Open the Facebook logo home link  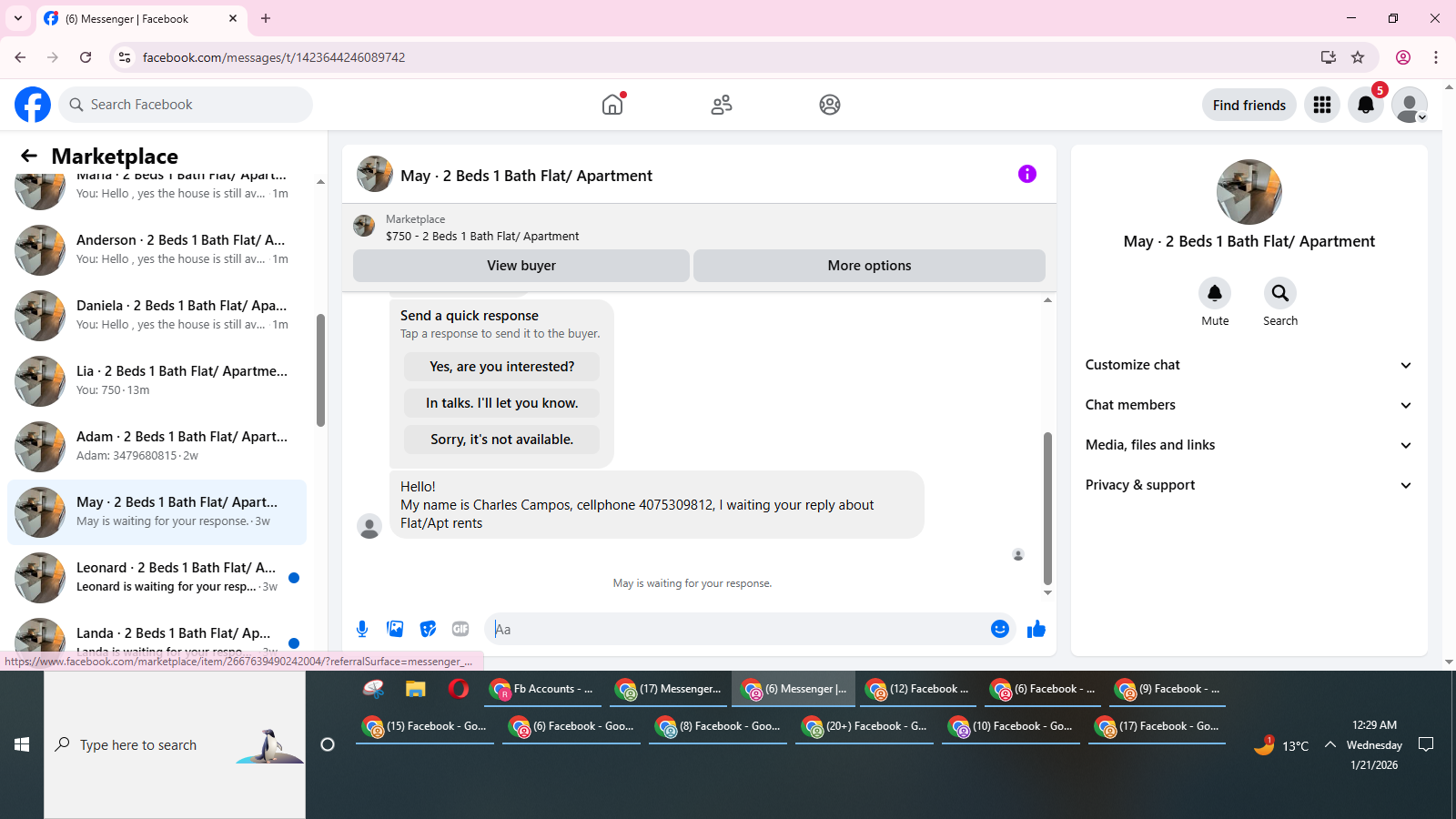[x=33, y=105]
